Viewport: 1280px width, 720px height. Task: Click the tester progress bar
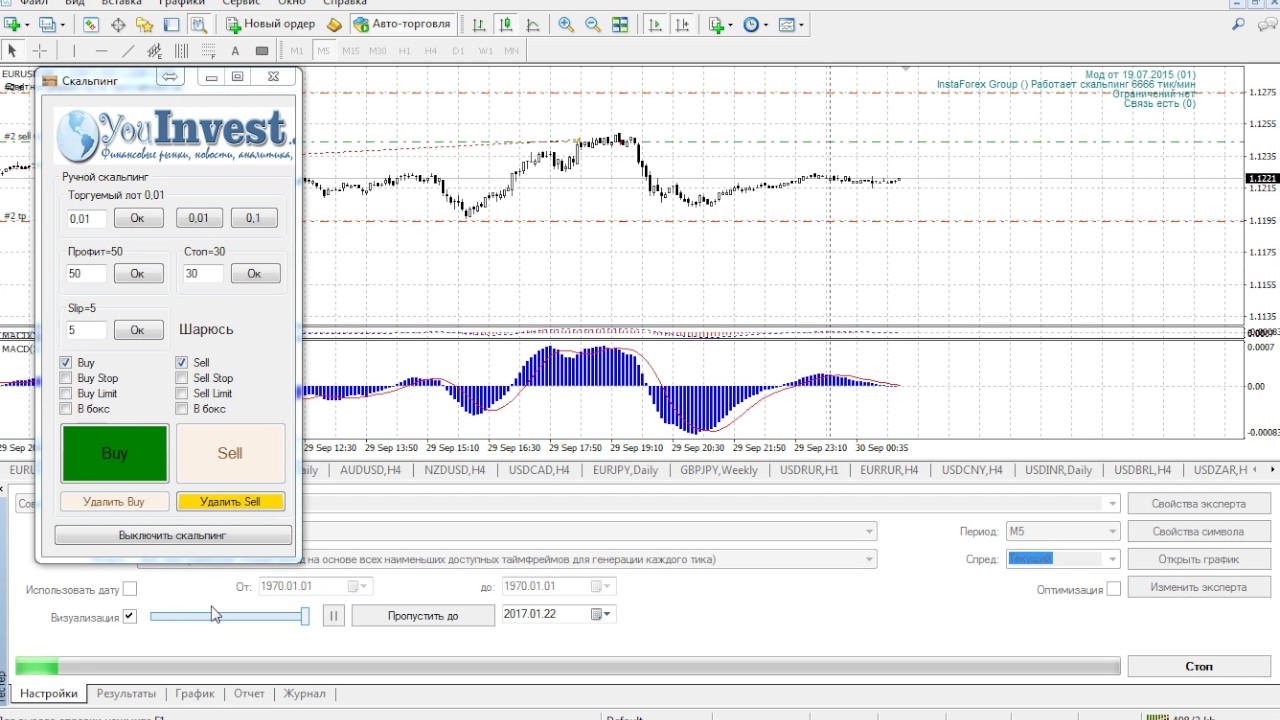(567, 666)
